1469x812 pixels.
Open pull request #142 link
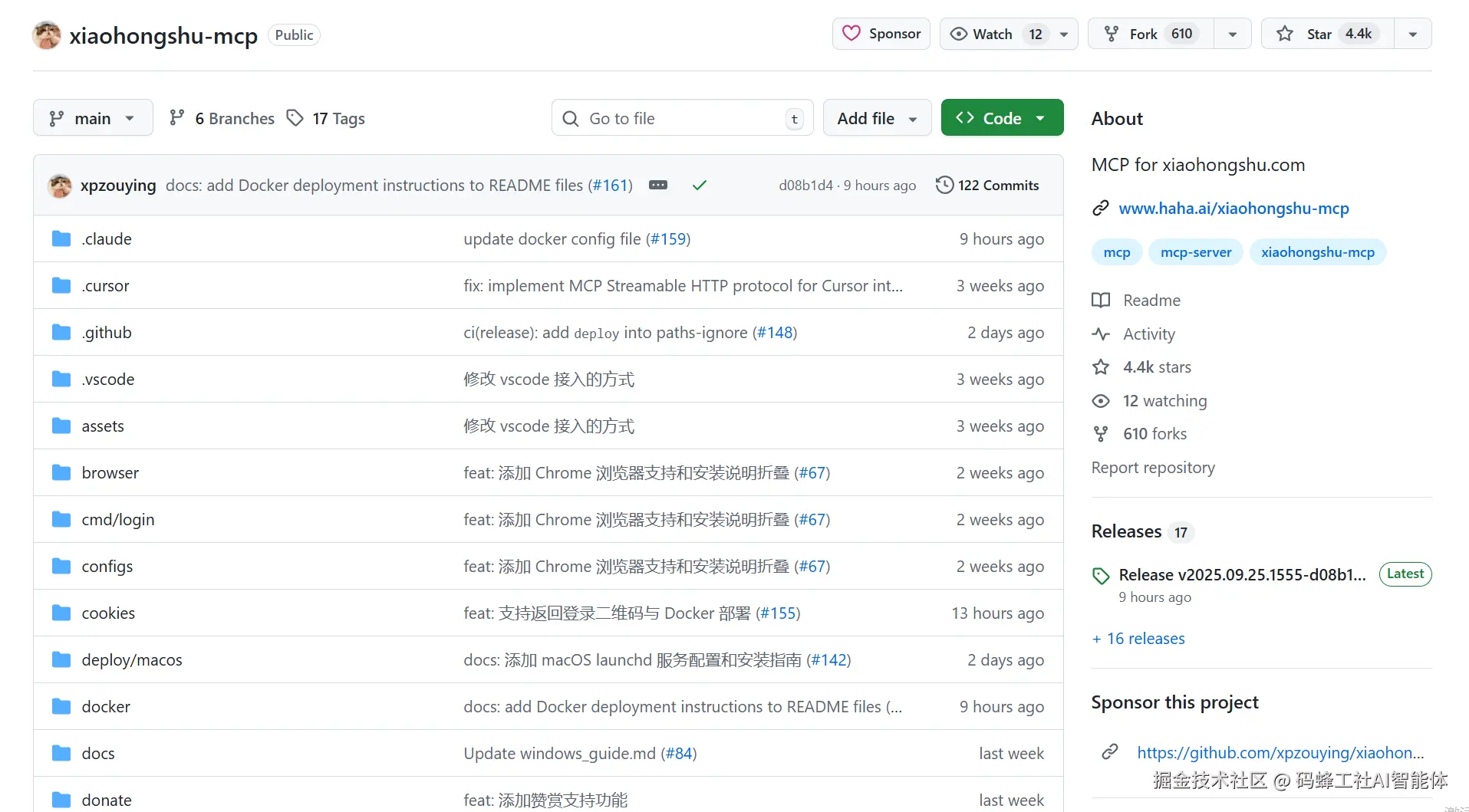tap(828, 660)
